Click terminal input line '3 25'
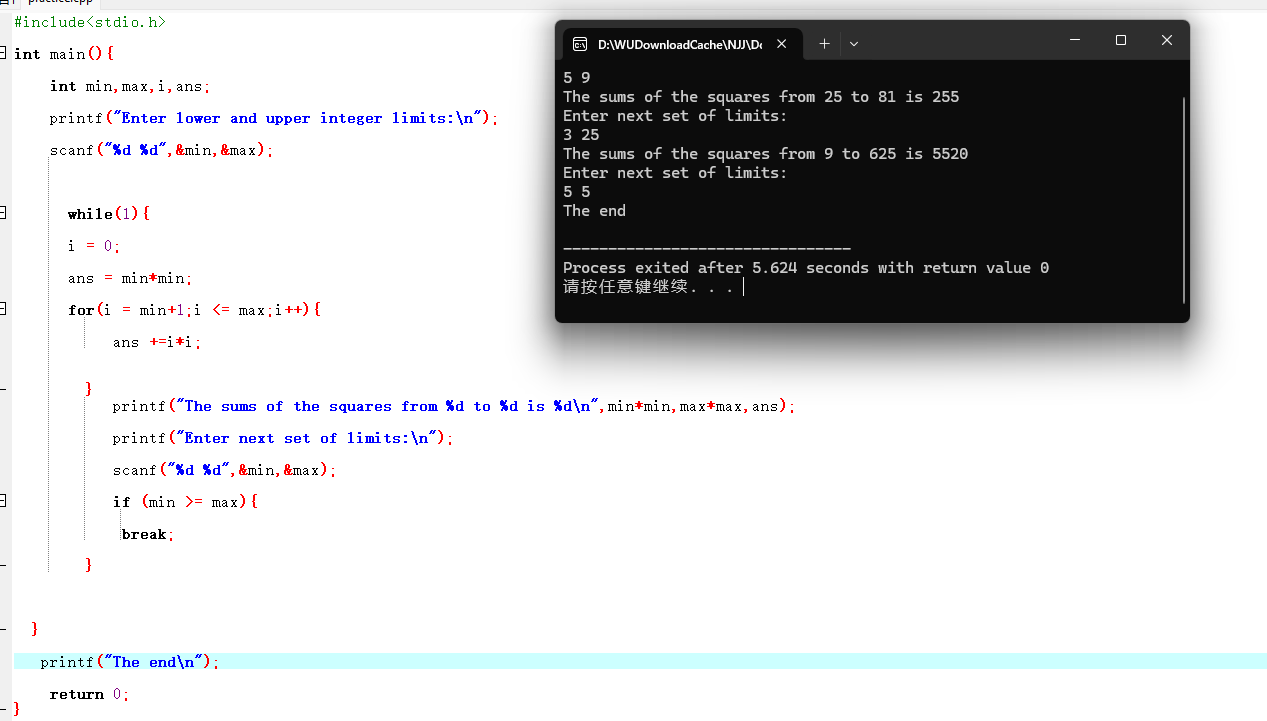 point(581,134)
